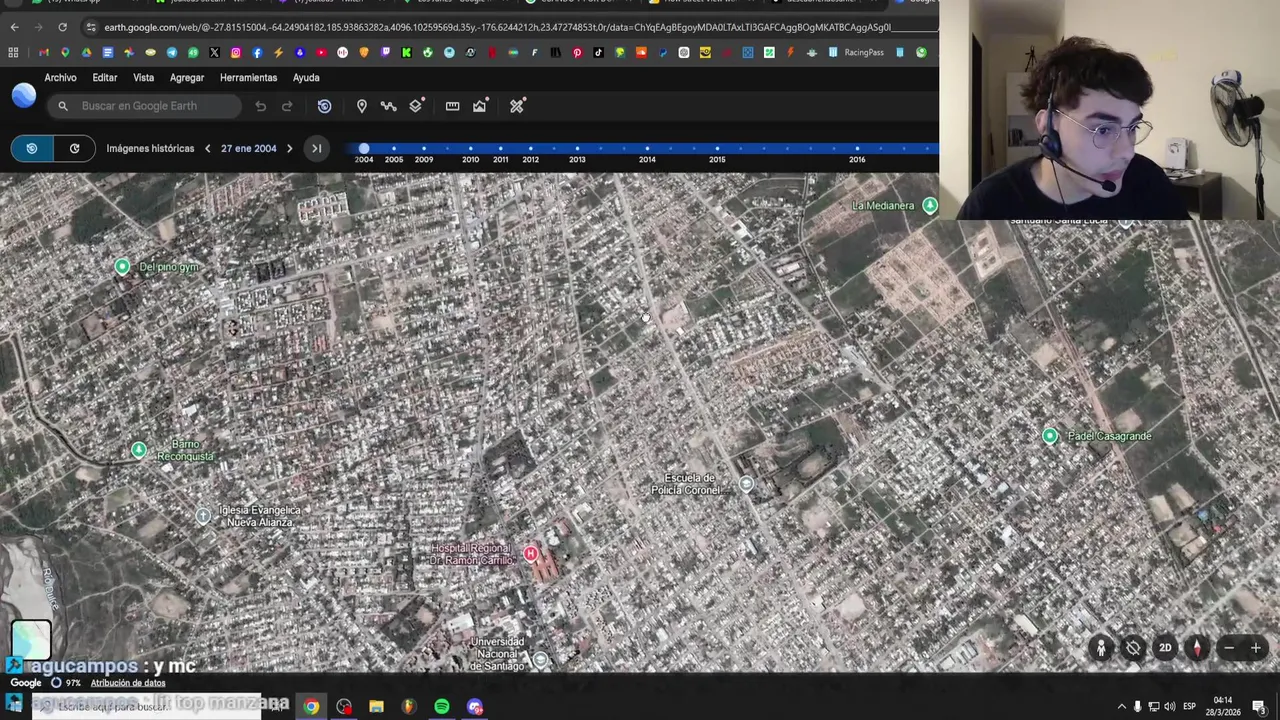Image resolution: width=1280 pixels, height=720 pixels.
Task: Switch to timelapse mode button
Action: 74,149
